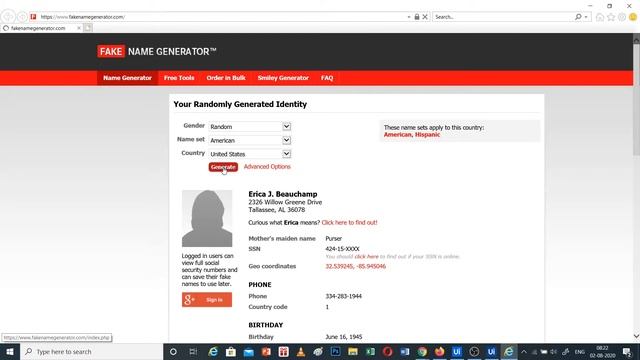The image size is (640, 360).
Task: Click the smiley feedback icon
Action: pyautogui.click(x=633, y=17)
